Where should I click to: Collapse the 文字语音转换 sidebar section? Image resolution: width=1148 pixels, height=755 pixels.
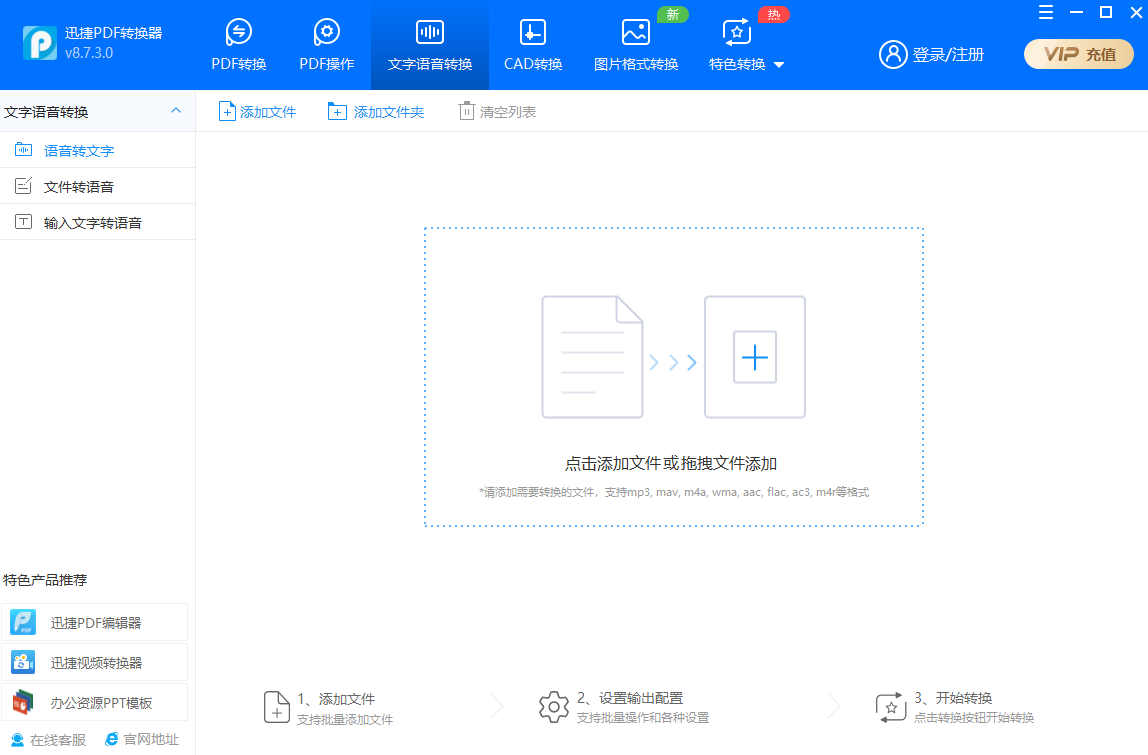(x=176, y=111)
